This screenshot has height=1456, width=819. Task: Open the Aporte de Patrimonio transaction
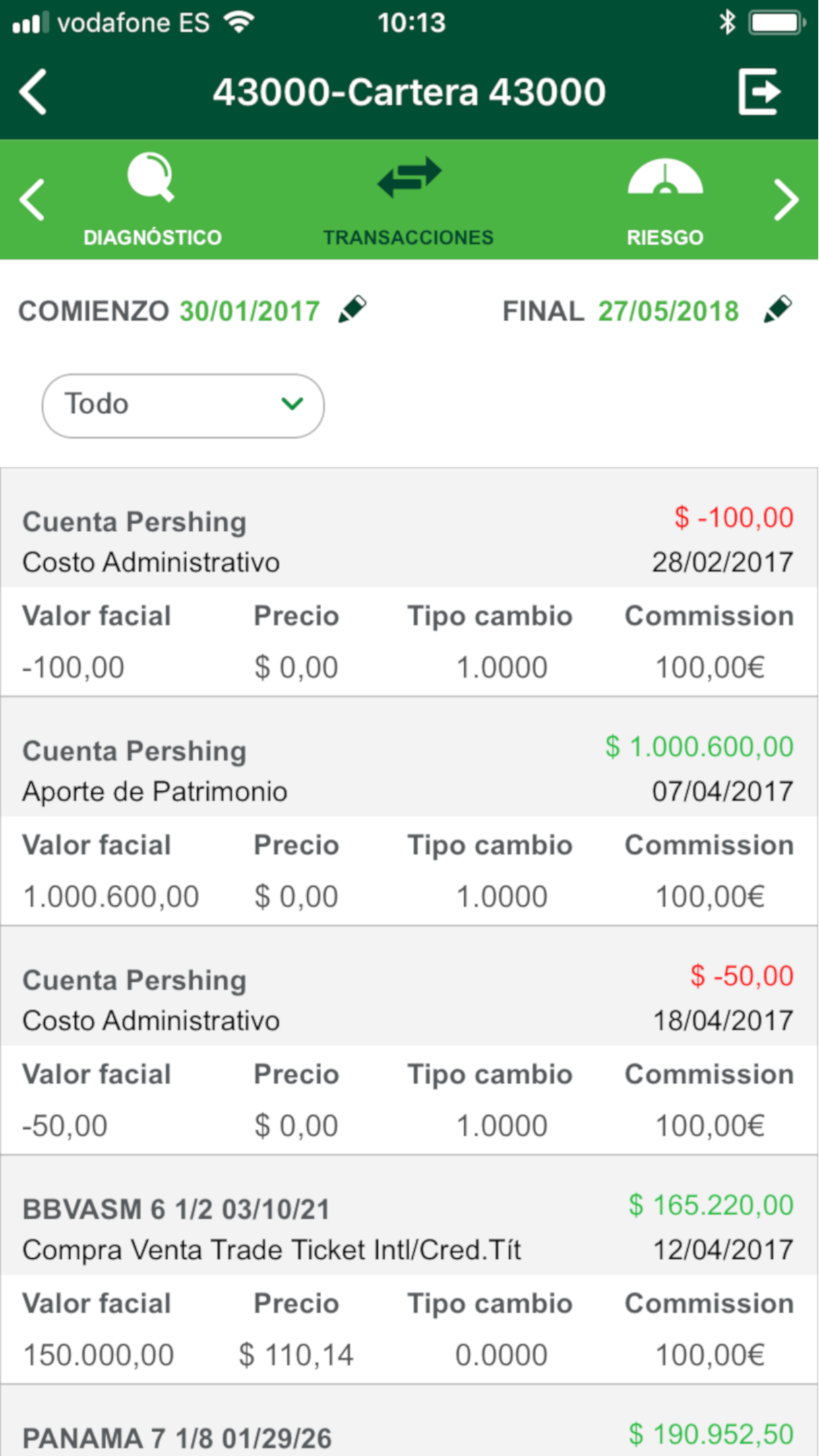[x=409, y=771]
